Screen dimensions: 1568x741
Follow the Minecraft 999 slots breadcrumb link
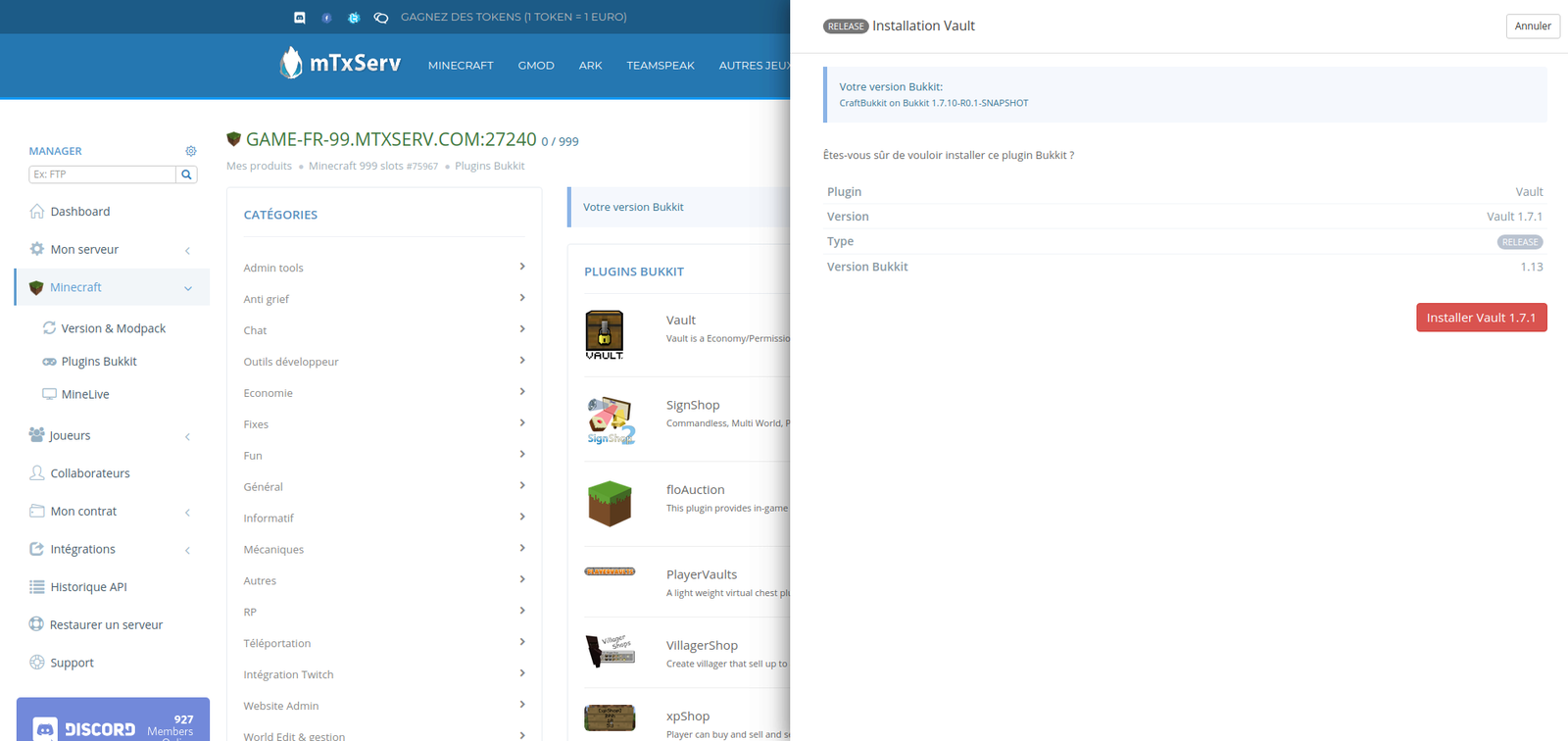pos(373,167)
